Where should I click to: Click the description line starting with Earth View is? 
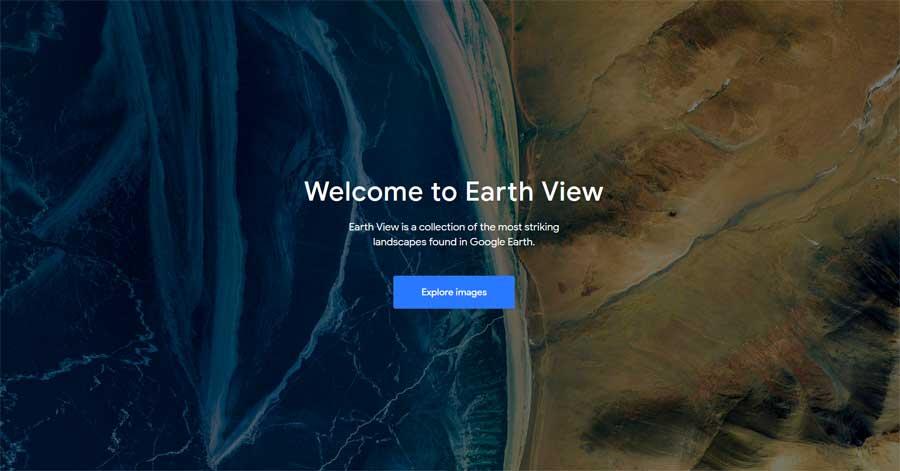pyautogui.click(x=453, y=227)
